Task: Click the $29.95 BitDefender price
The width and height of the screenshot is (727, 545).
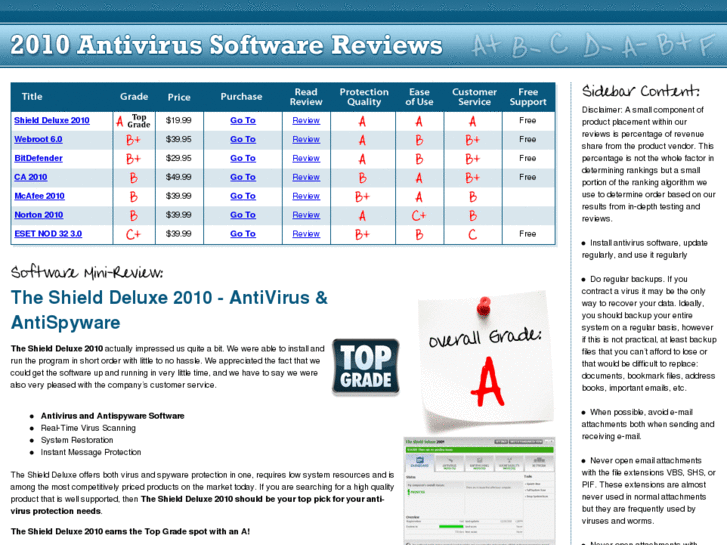Action: point(179,158)
